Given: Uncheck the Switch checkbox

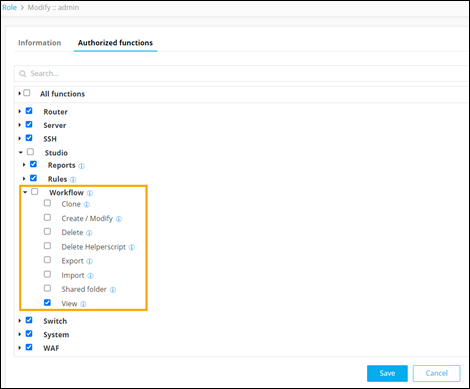Looking at the screenshot, I should coord(29,320).
